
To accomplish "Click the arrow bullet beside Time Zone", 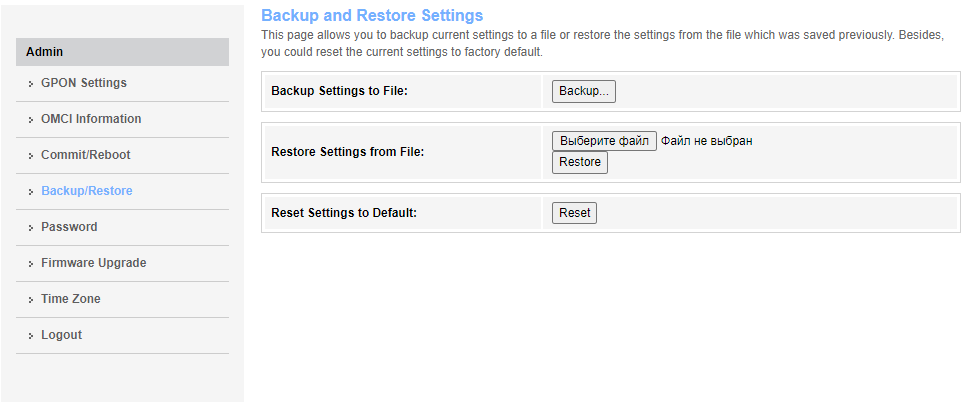I will click(x=32, y=300).
